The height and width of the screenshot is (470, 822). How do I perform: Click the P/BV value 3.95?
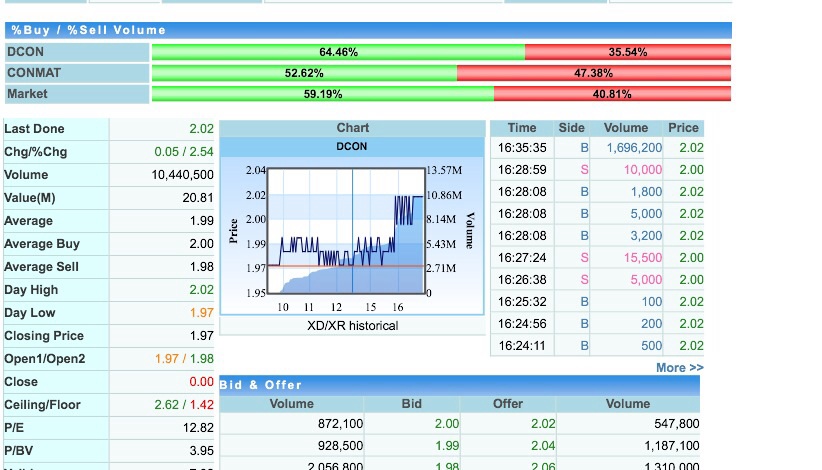[201, 451]
